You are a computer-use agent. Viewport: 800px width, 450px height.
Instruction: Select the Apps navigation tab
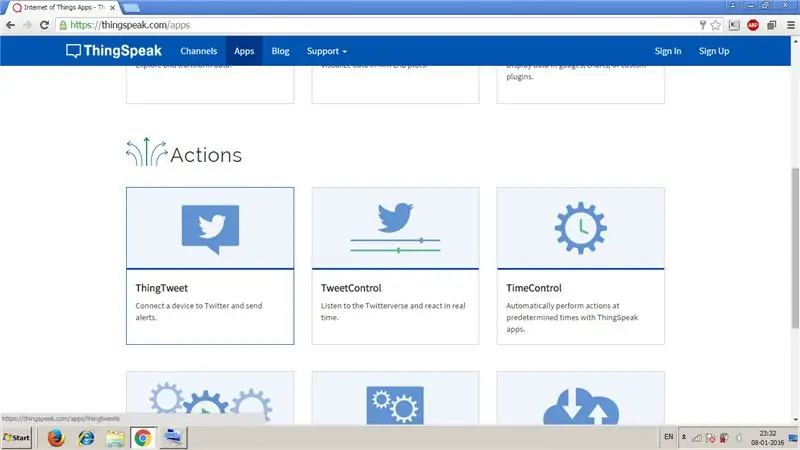tap(244, 51)
